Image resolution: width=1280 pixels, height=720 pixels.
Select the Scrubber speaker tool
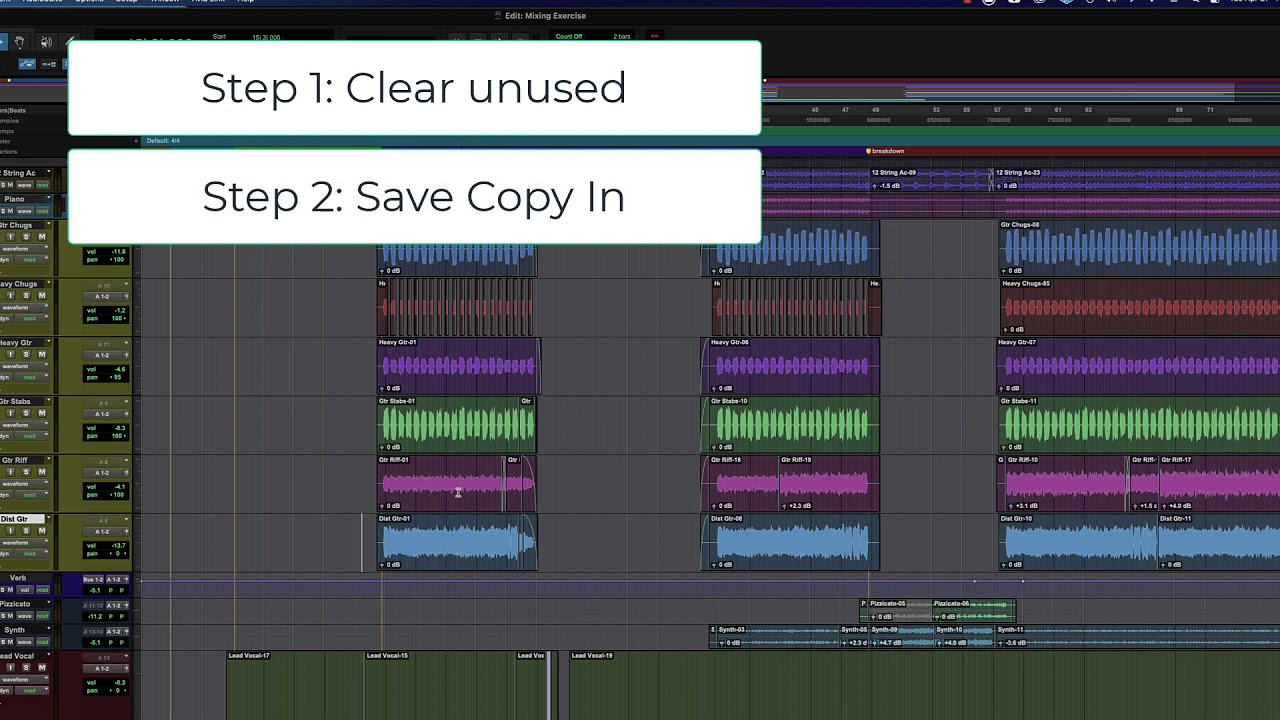[x=46, y=42]
